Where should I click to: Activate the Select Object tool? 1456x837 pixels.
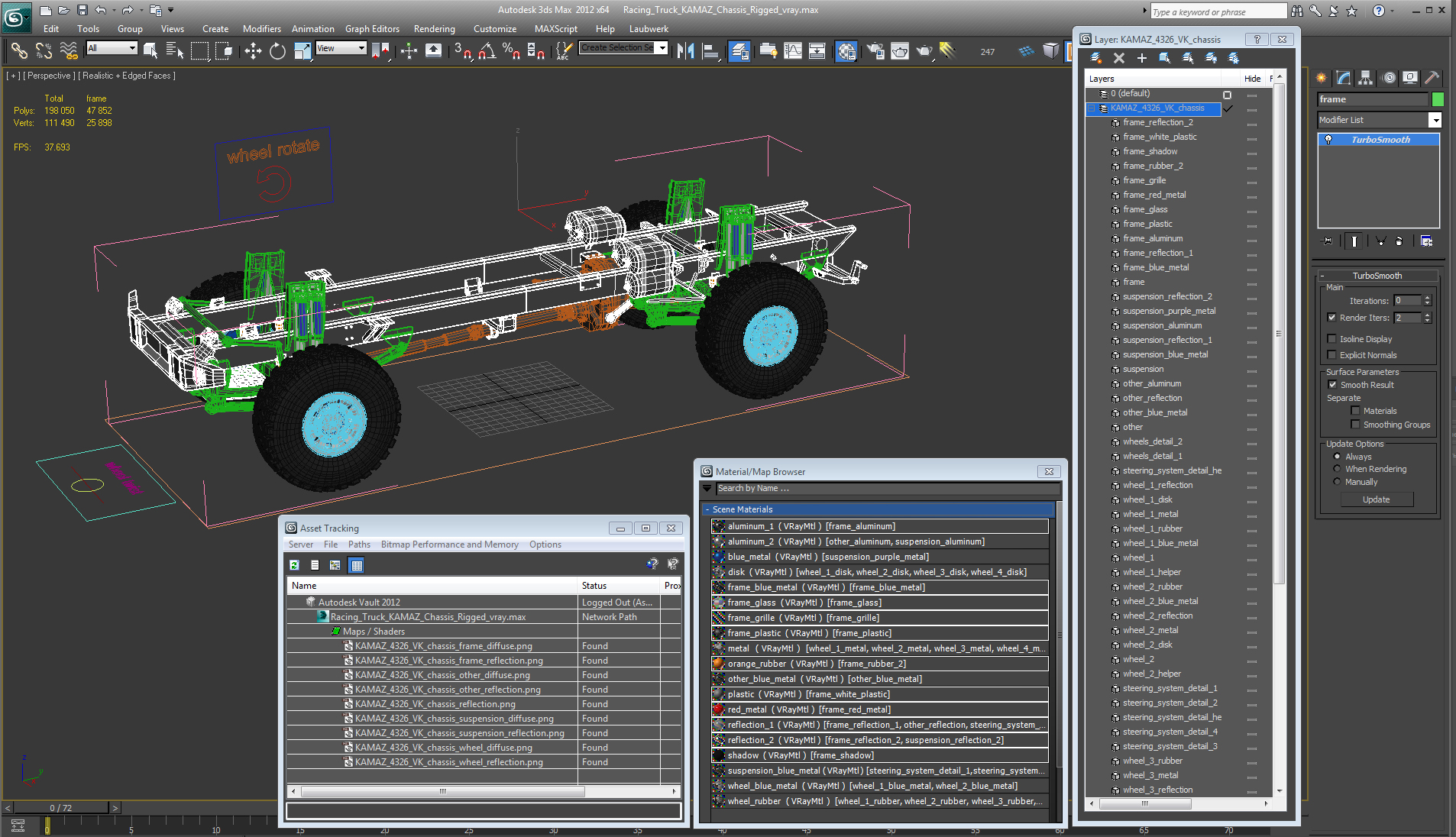pos(150,51)
